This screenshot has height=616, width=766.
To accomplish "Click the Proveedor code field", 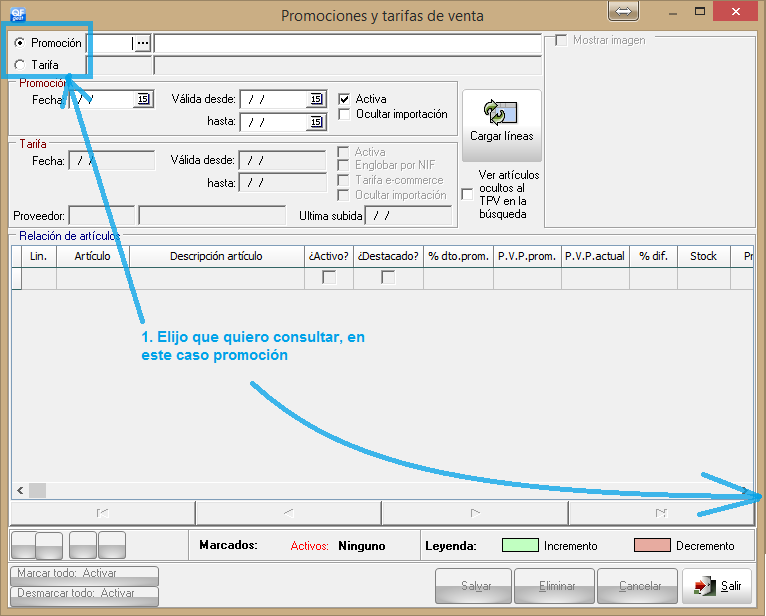I will 102,215.
